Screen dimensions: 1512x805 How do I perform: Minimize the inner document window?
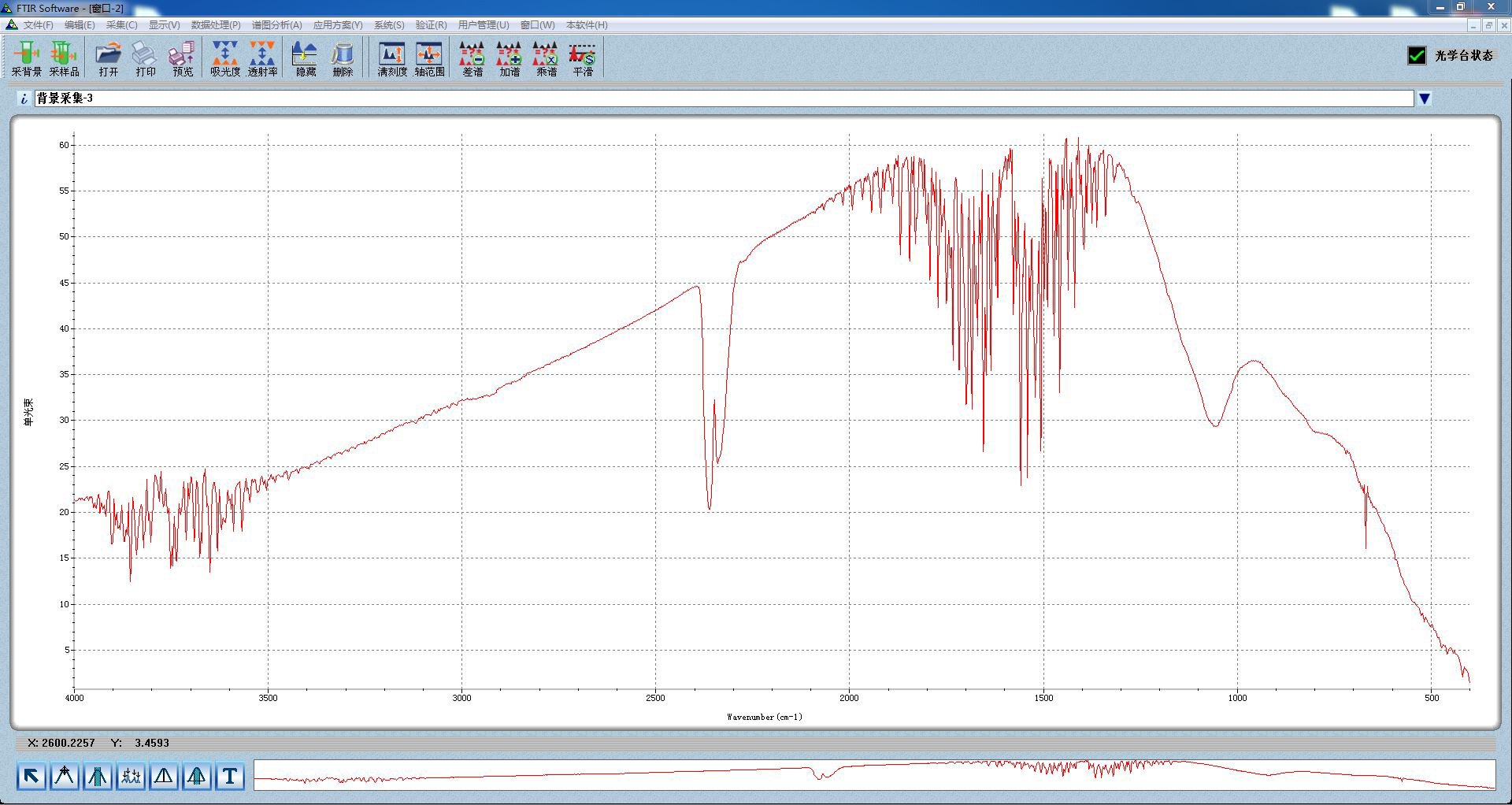point(1472,25)
